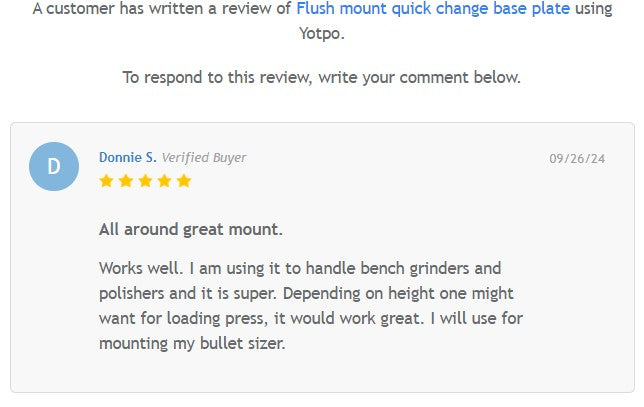The image size is (644, 407).
Task: Click the word Yotpo in the intro
Action: point(321,33)
